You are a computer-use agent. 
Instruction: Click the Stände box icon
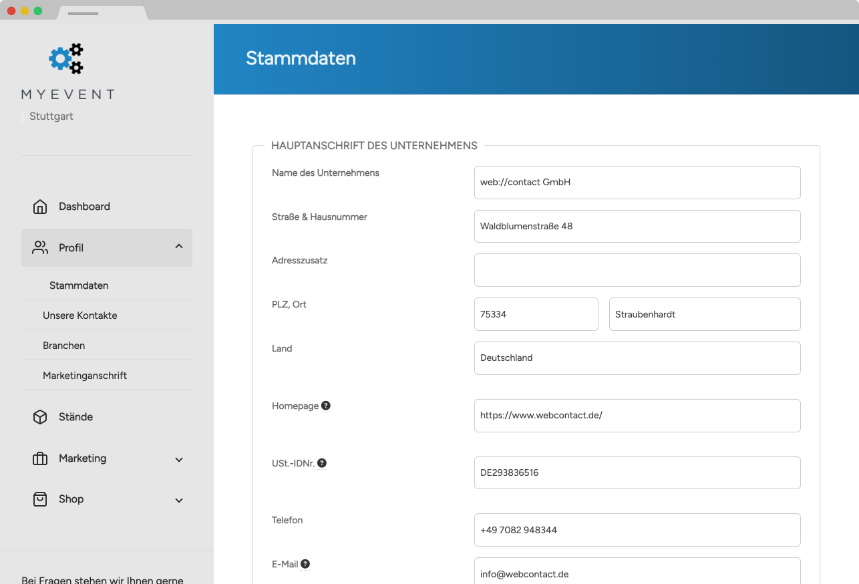point(40,417)
